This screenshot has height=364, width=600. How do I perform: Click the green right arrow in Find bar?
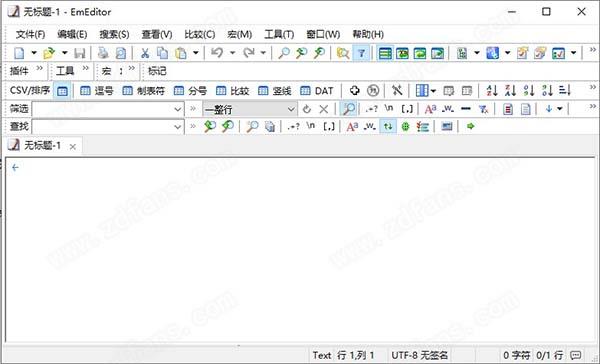pyautogui.click(x=471, y=126)
